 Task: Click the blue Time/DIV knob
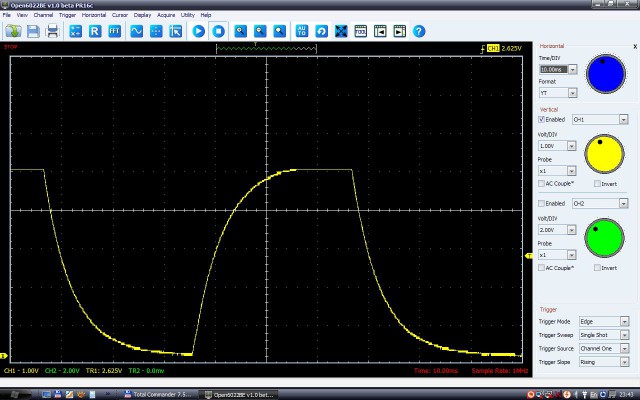tap(606, 74)
